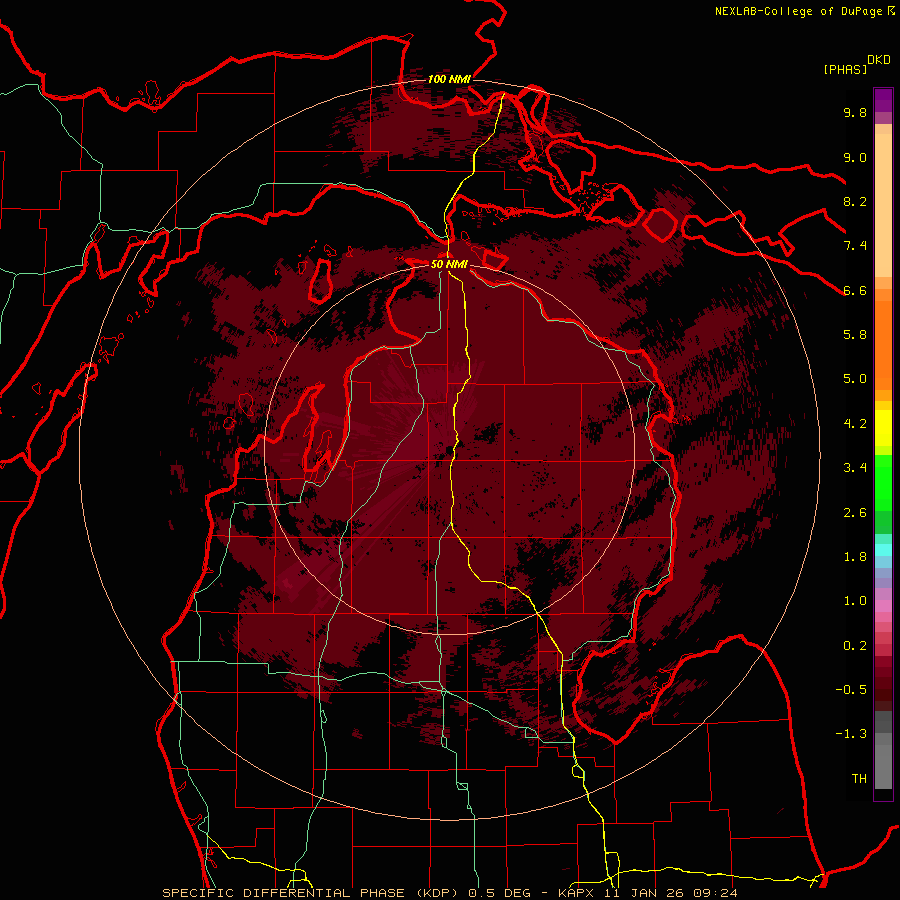Click the 0.2 legend value

855,646
